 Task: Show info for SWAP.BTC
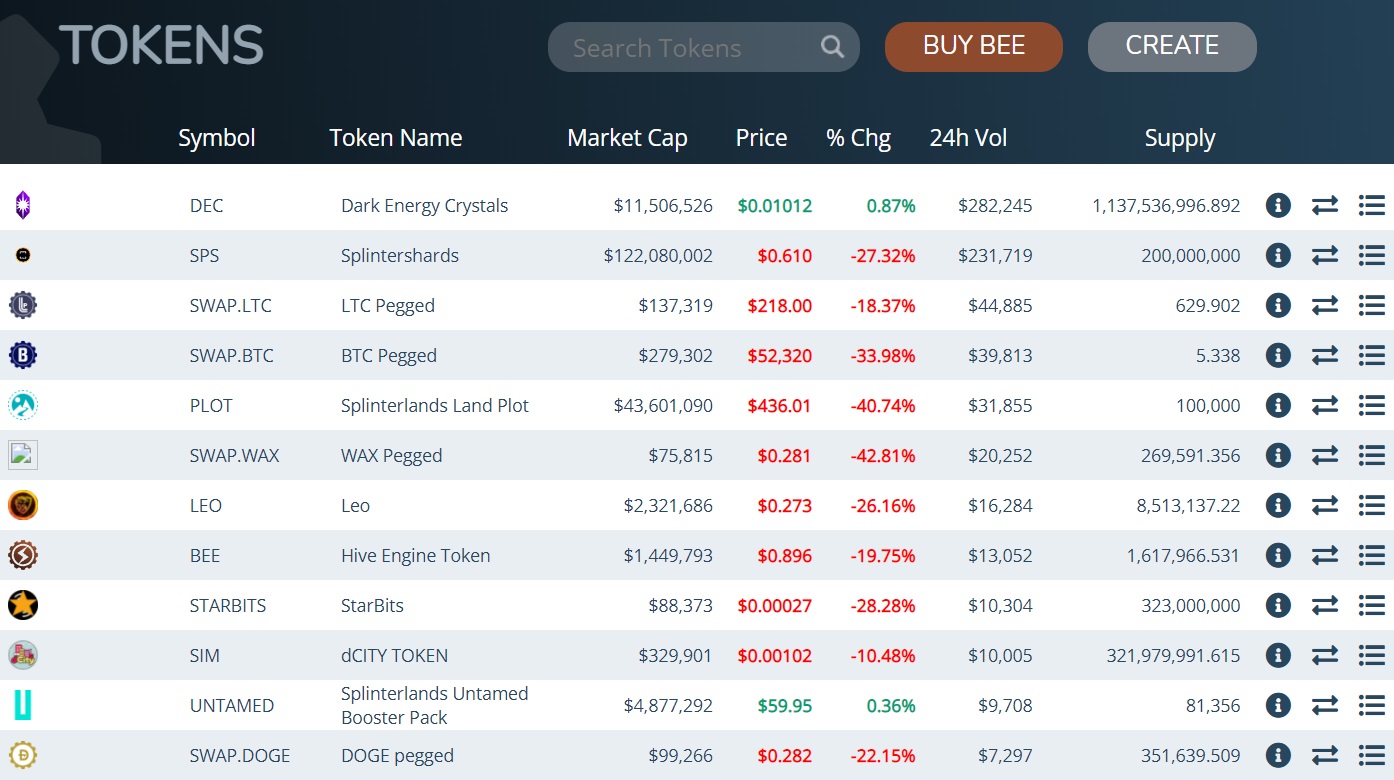pyautogui.click(x=1278, y=355)
